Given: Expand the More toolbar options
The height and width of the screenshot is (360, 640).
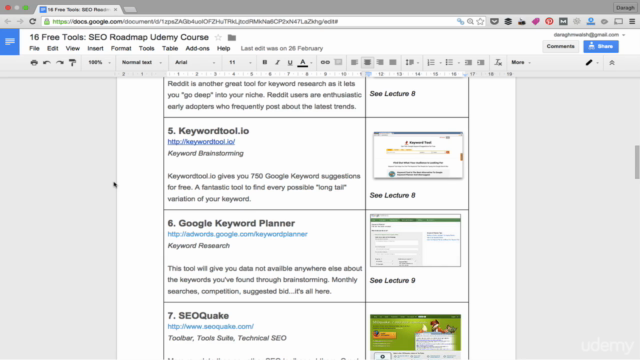Looking at the screenshot, I should [x=521, y=62].
